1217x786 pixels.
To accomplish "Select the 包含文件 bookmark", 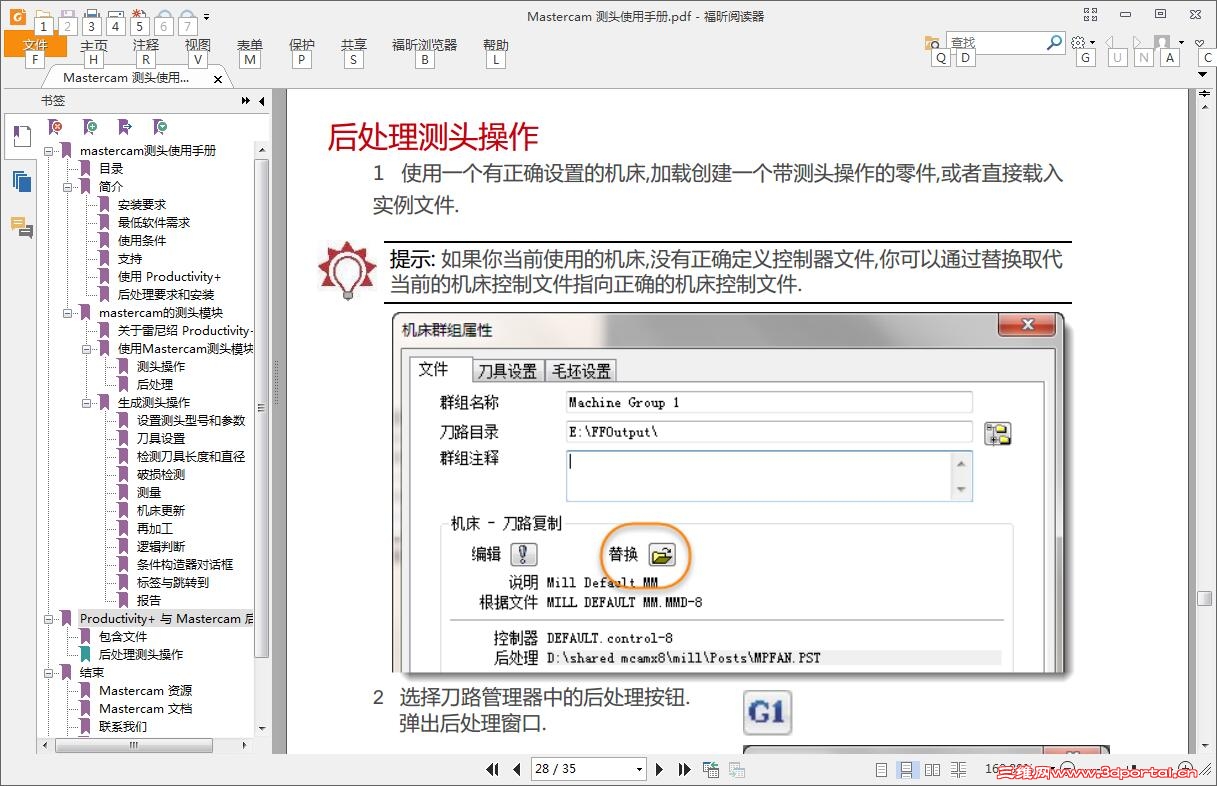I will point(123,637).
